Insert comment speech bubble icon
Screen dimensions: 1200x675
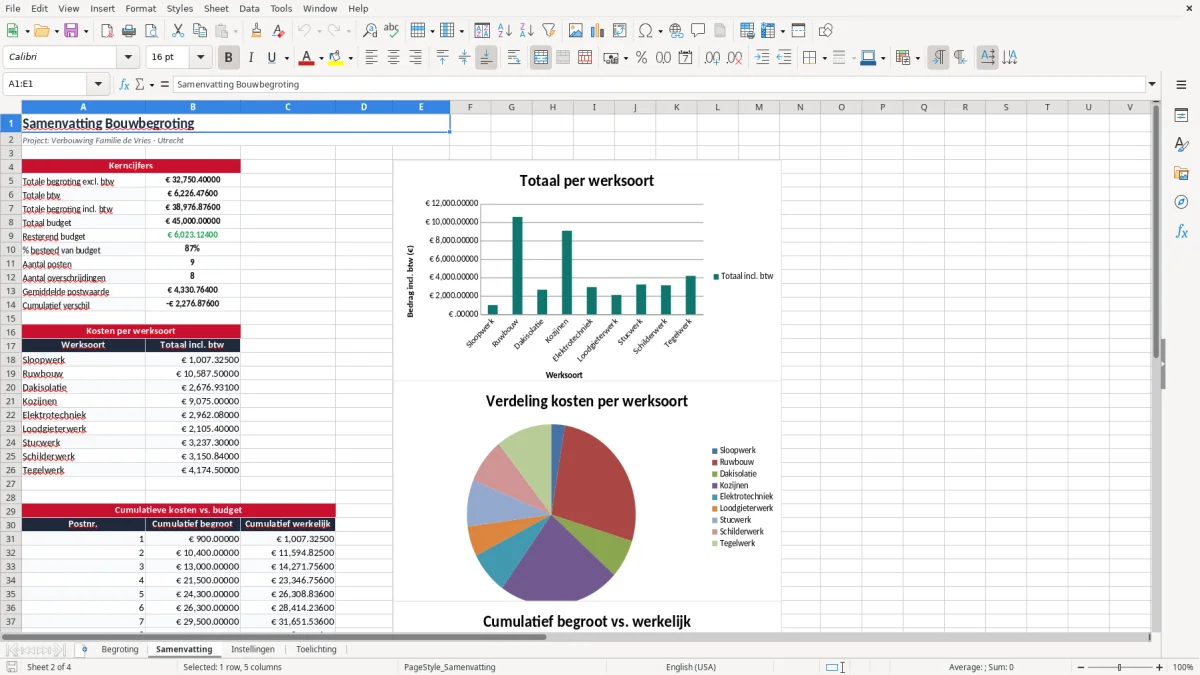click(x=698, y=31)
